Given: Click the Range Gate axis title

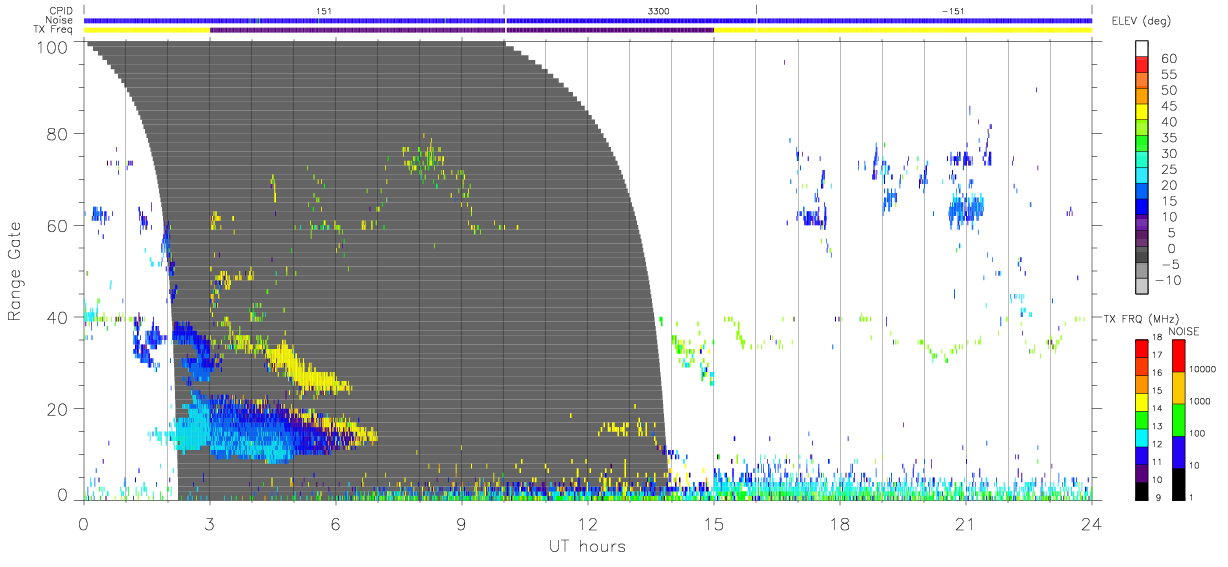Looking at the screenshot, I should [x=15, y=270].
